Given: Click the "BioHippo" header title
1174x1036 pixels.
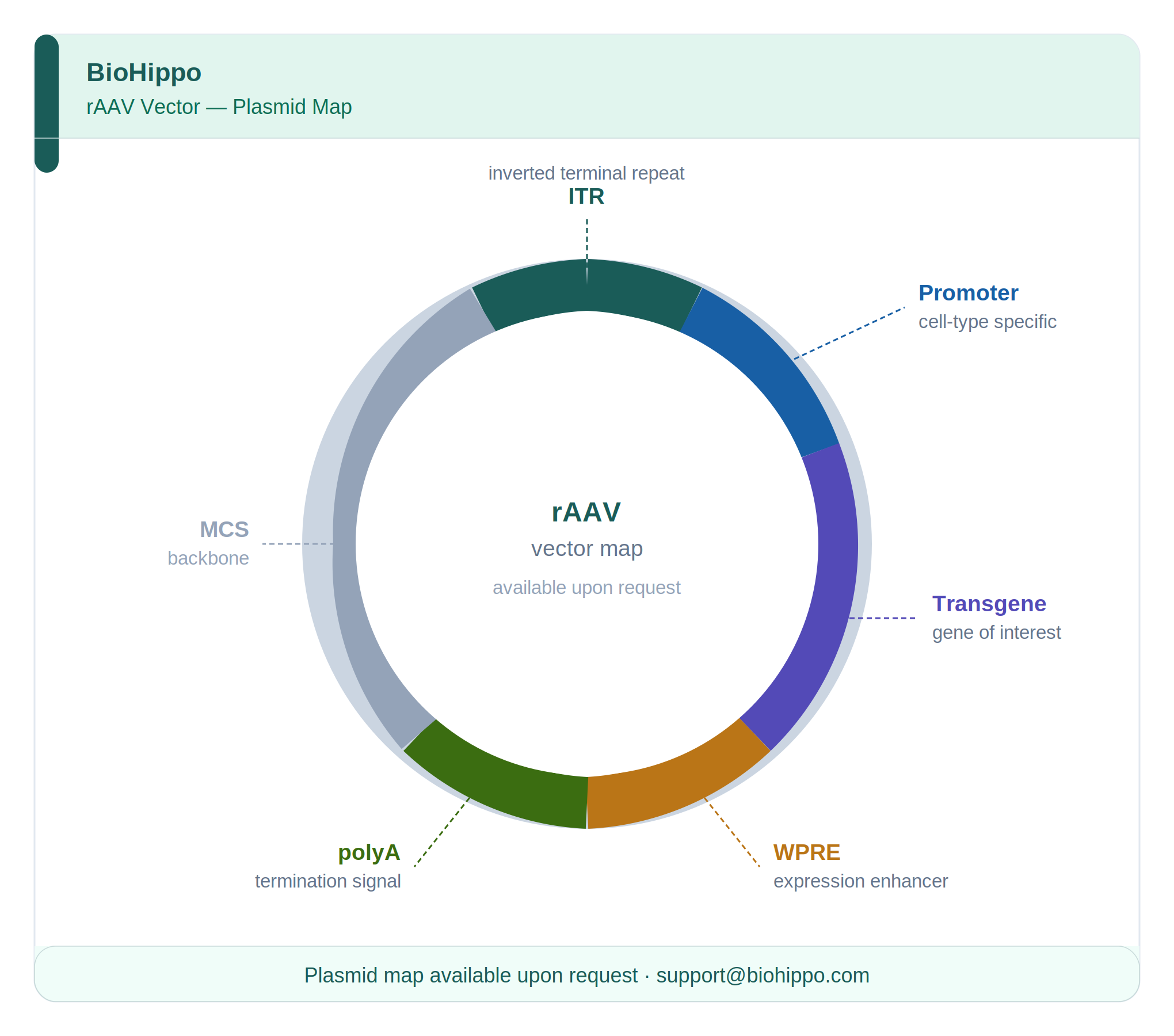Looking at the screenshot, I should [144, 73].
